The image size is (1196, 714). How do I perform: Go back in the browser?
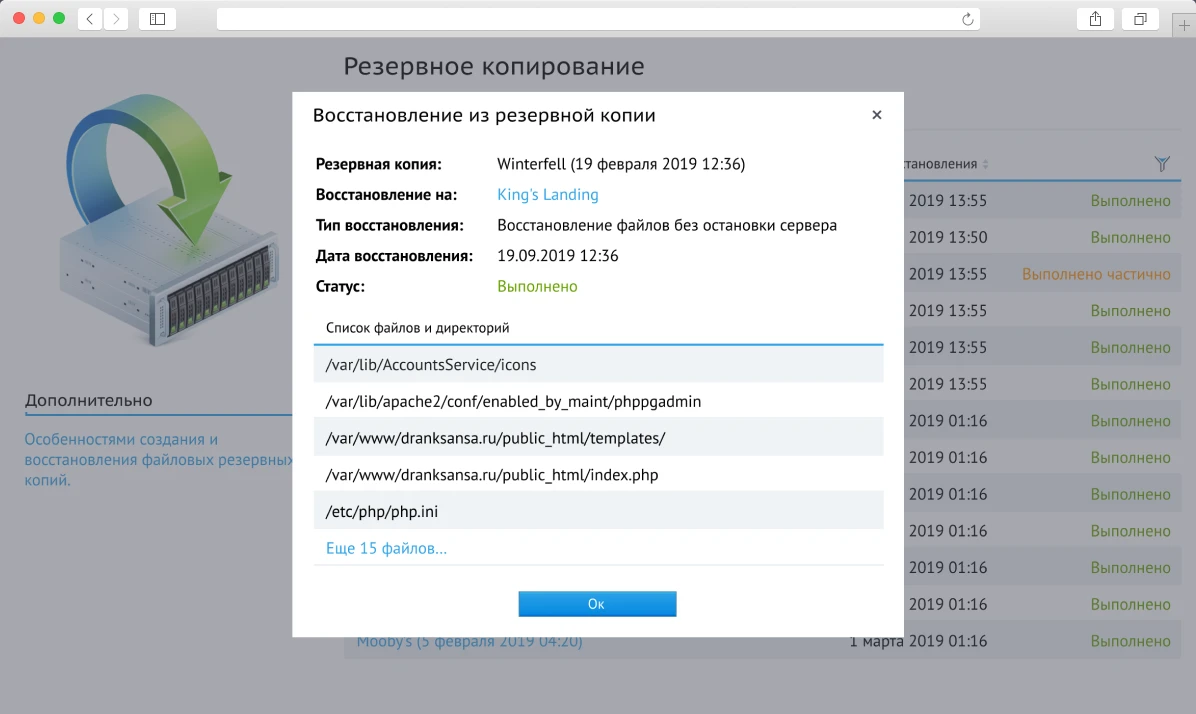click(x=89, y=18)
